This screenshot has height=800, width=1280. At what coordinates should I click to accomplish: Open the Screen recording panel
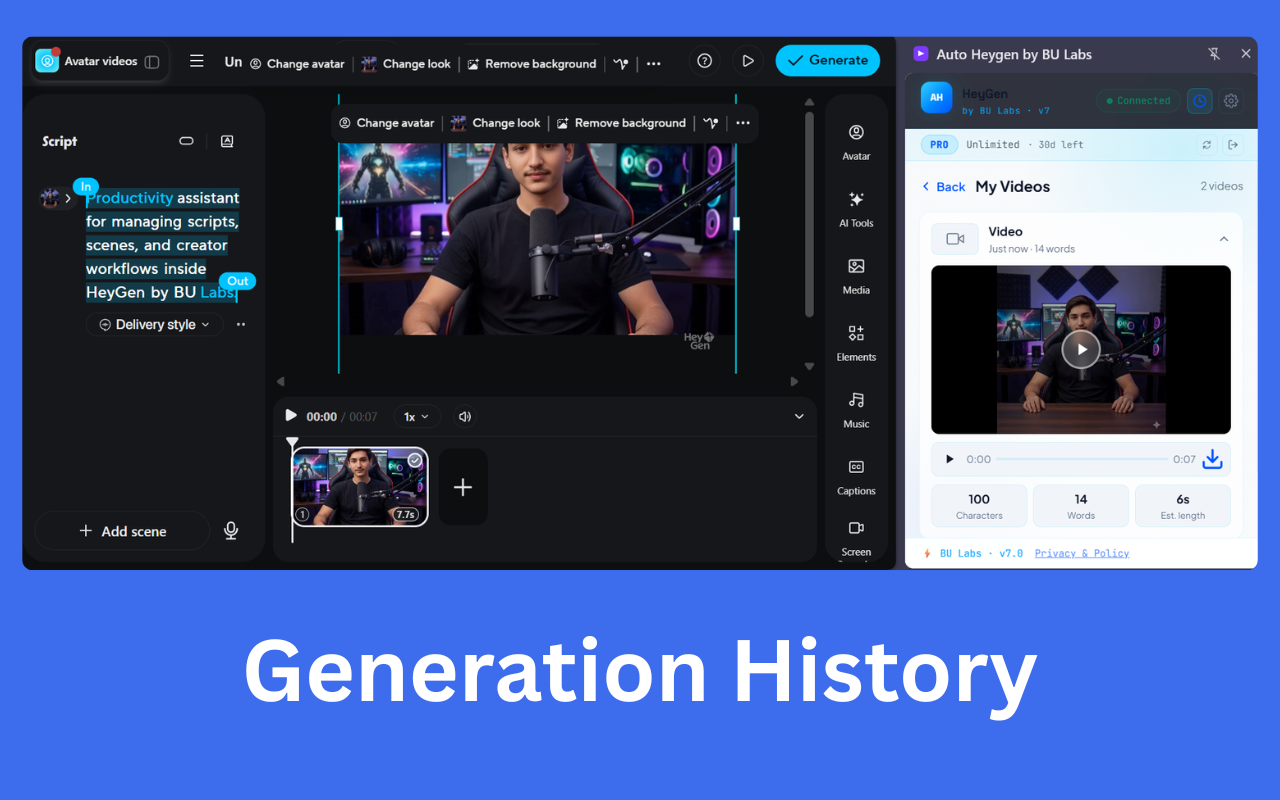[856, 538]
